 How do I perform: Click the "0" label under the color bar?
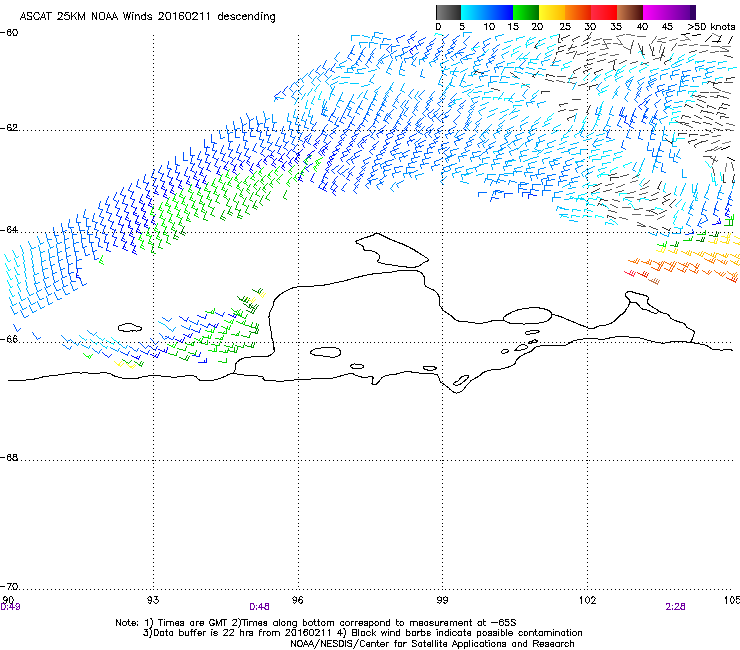(x=438, y=27)
